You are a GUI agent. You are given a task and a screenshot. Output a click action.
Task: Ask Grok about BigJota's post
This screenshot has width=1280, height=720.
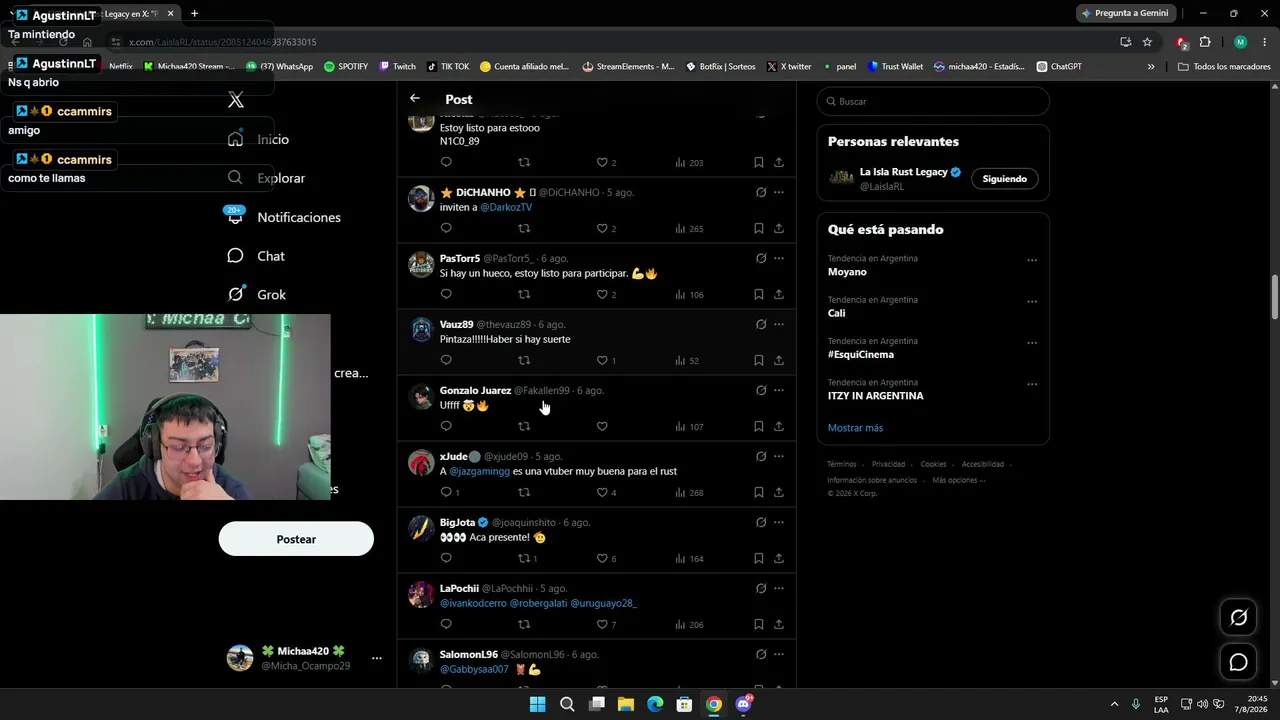point(761,522)
